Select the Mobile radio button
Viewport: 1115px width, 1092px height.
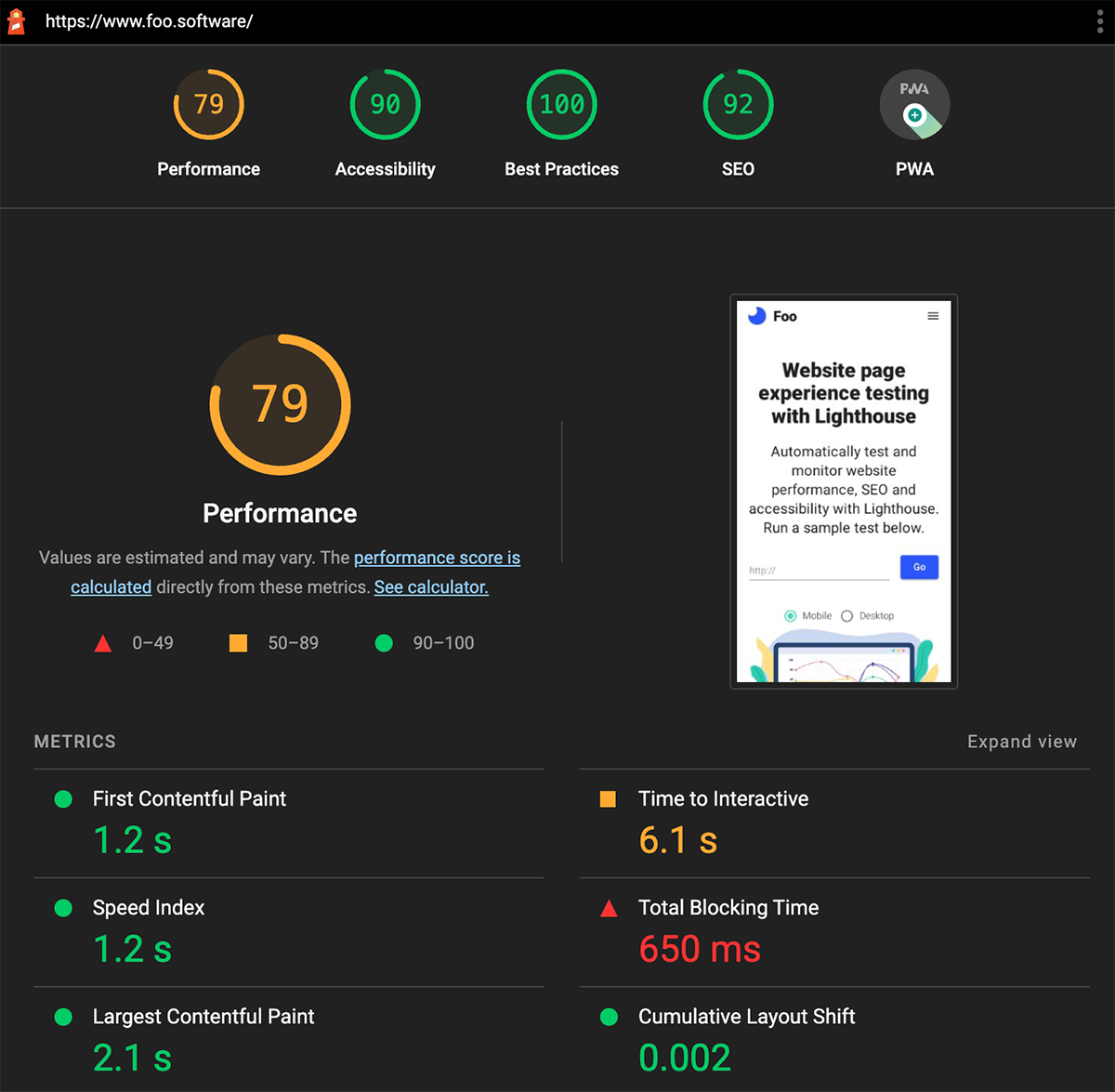pos(791,616)
